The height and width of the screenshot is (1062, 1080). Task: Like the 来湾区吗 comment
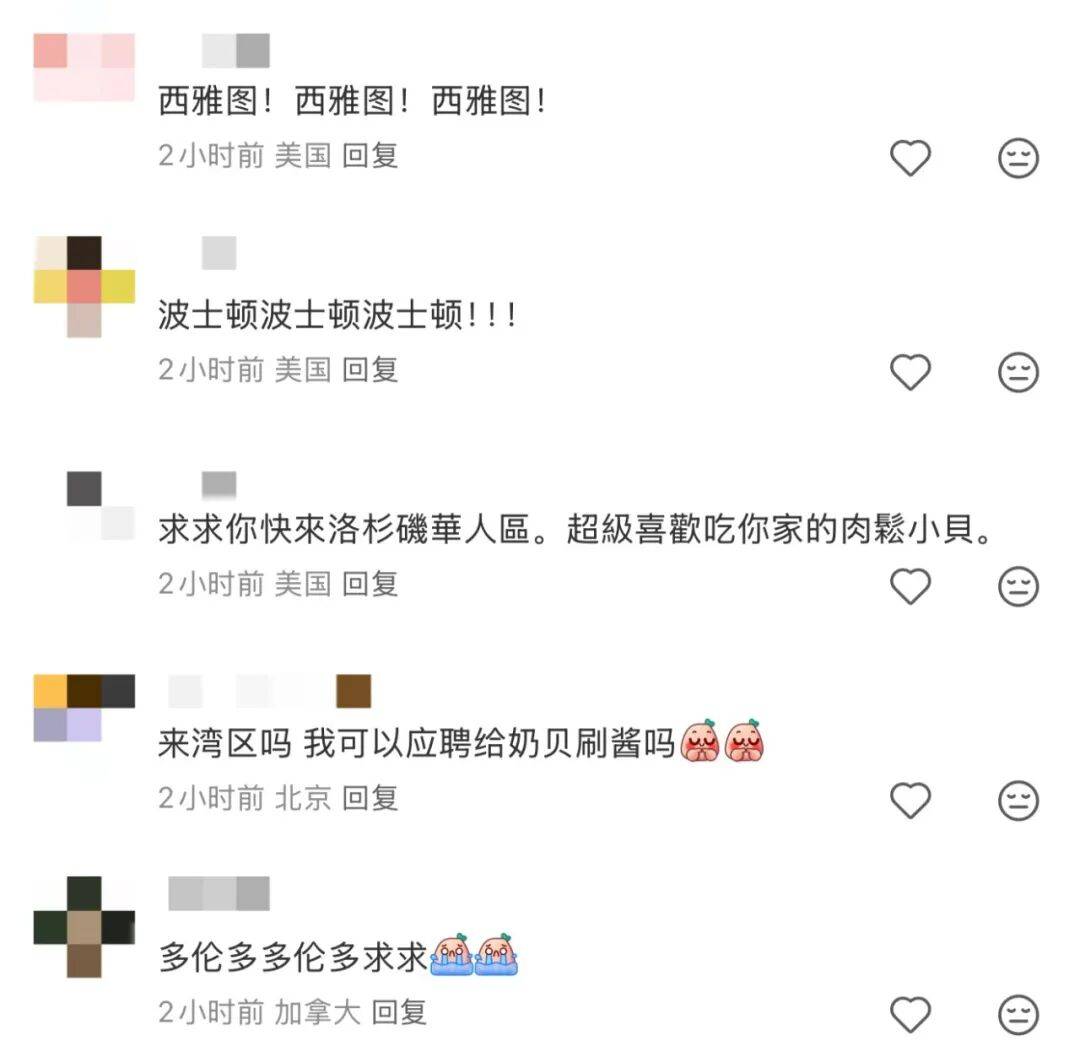(x=911, y=800)
